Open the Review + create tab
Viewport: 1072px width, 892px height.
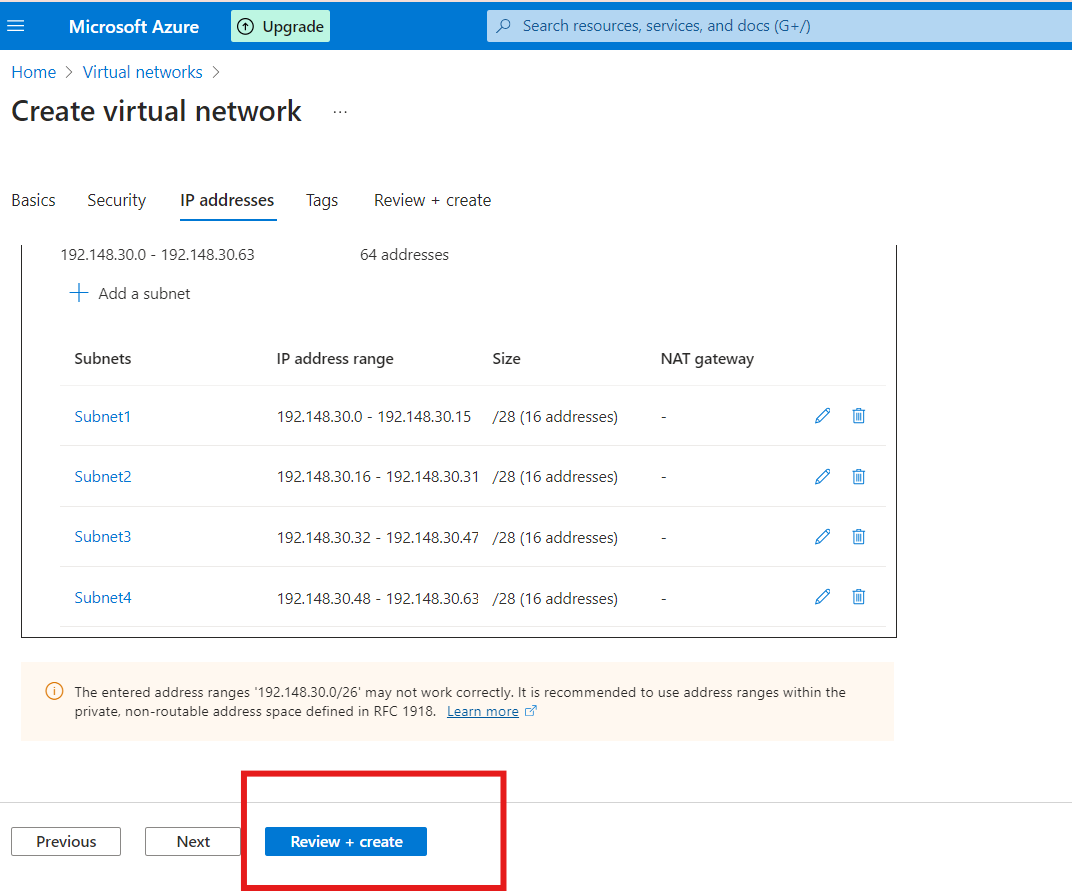pyautogui.click(x=432, y=200)
